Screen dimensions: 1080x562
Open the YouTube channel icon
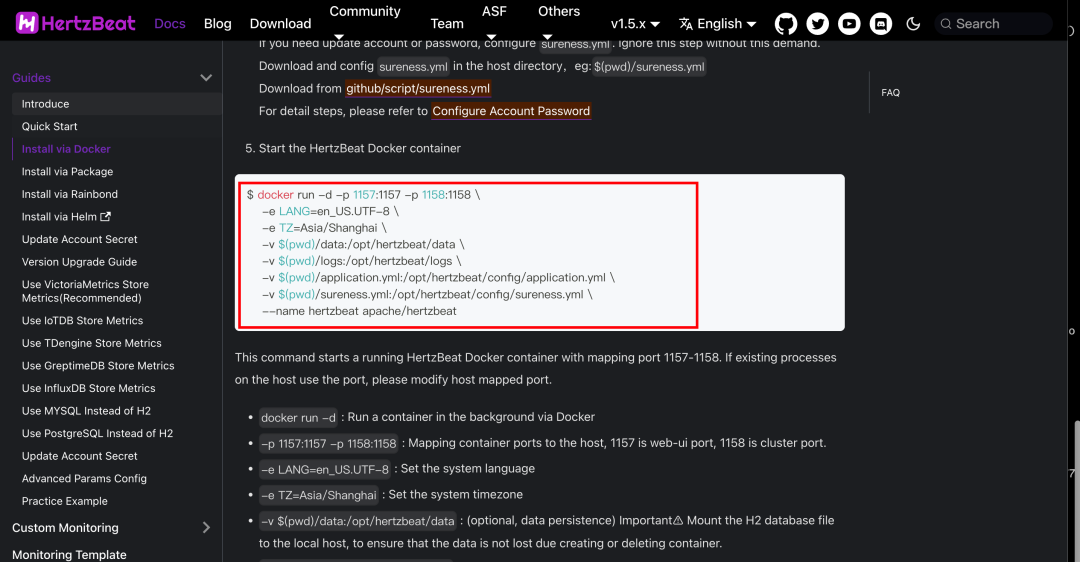click(x=849, y=24)
